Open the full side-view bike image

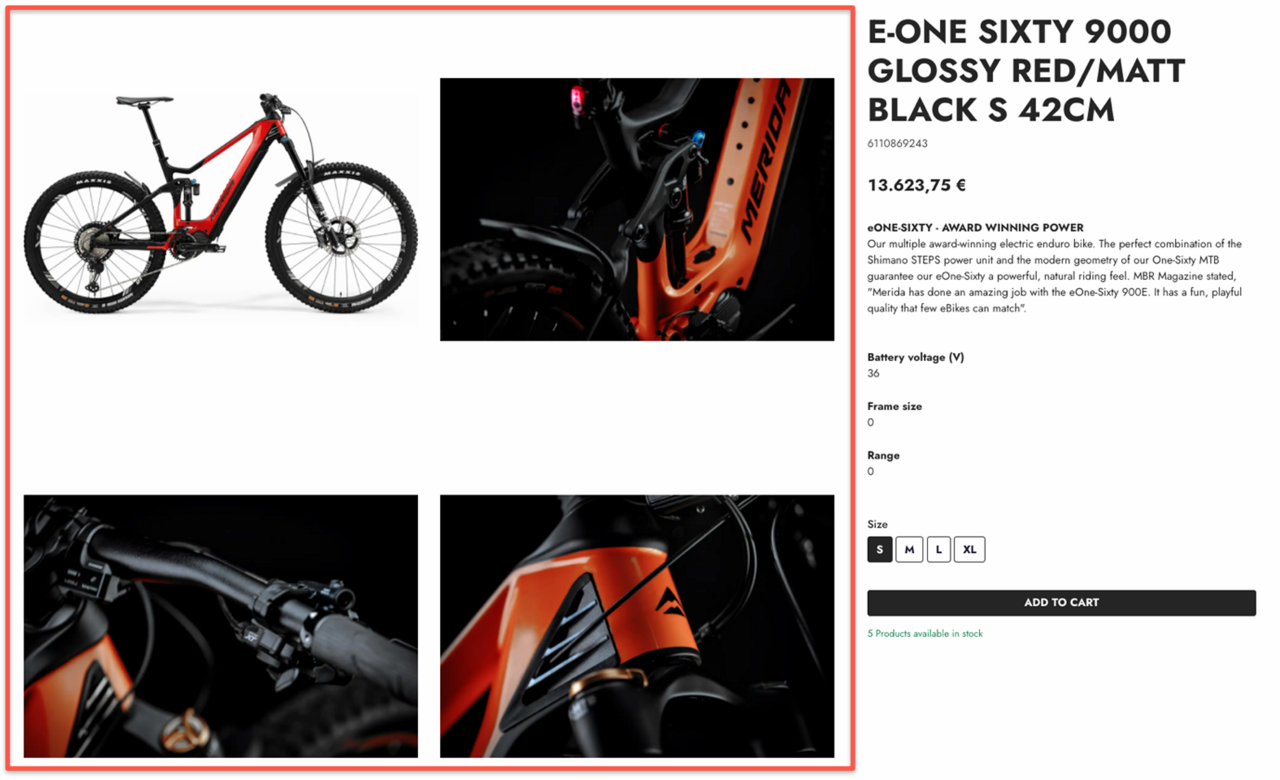(221, 209)
